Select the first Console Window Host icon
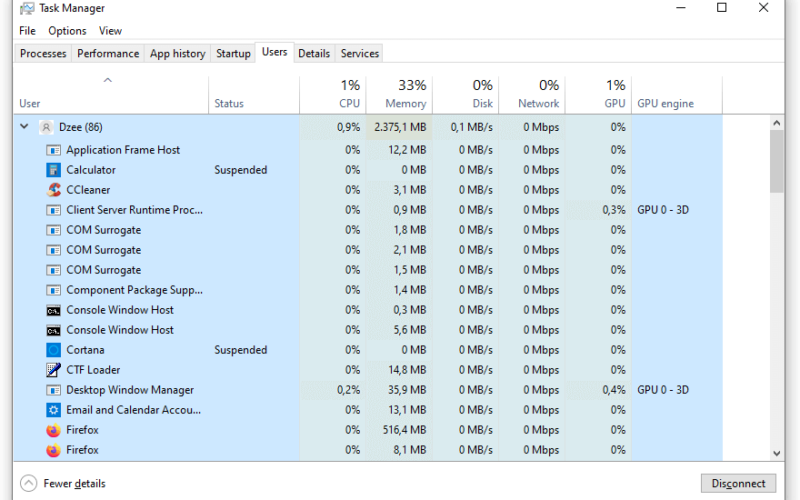This screenshot has height=500, width=800. pos(53,310)
